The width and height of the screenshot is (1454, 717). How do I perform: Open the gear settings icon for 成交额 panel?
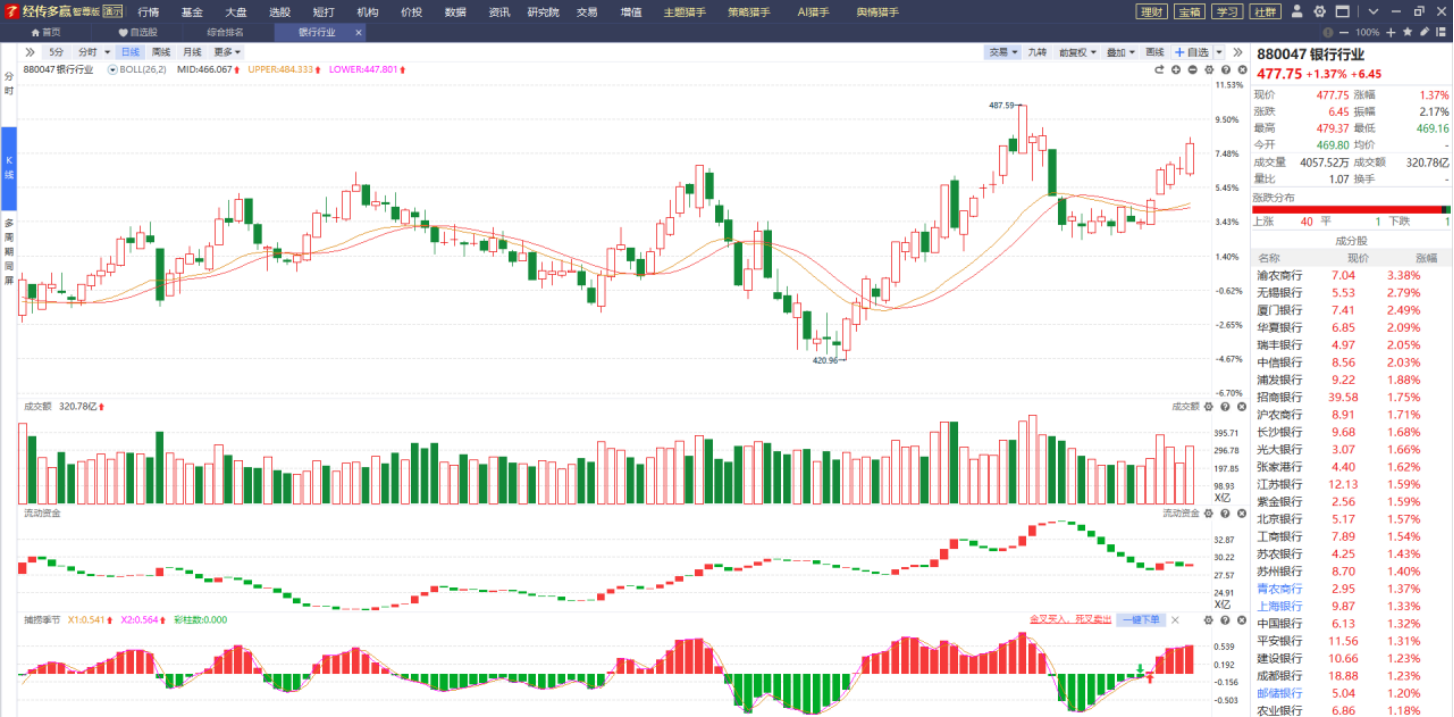[1209, 407]
